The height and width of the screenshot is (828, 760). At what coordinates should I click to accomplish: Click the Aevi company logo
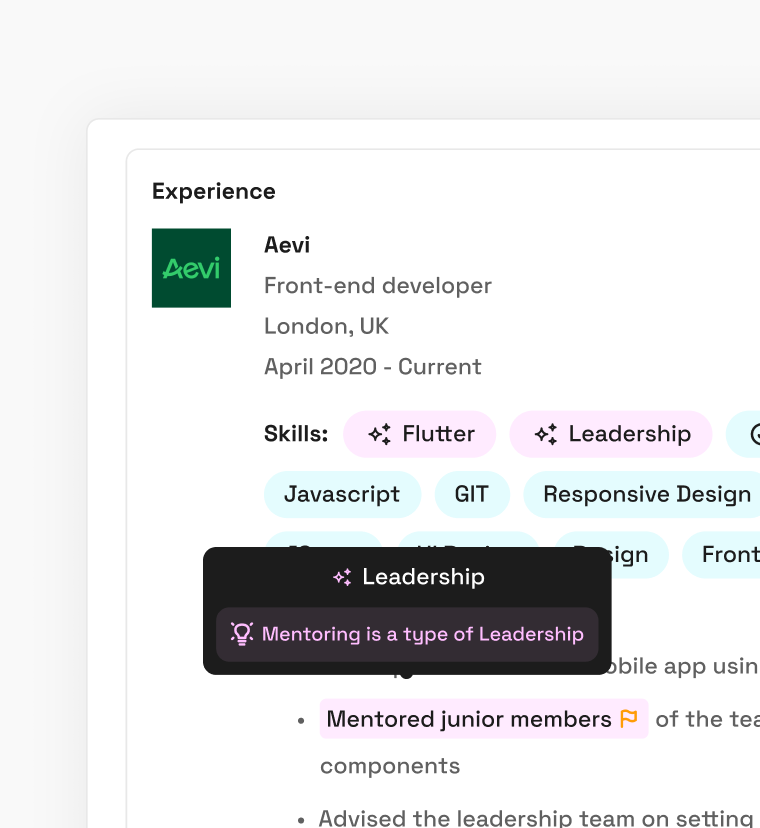pos(191,268)
